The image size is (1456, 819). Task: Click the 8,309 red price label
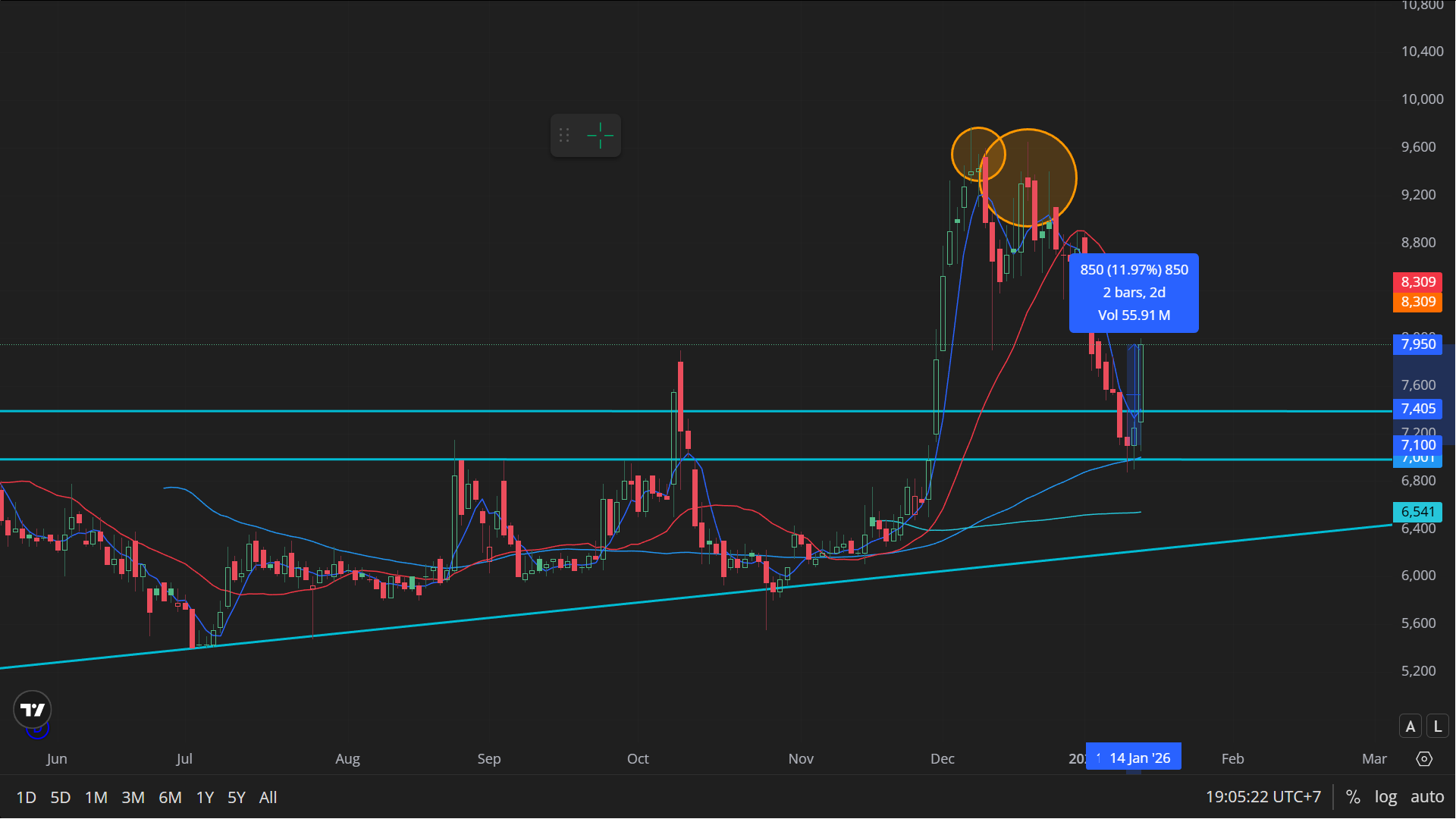pyautogui.click(x=1417, y=282)
